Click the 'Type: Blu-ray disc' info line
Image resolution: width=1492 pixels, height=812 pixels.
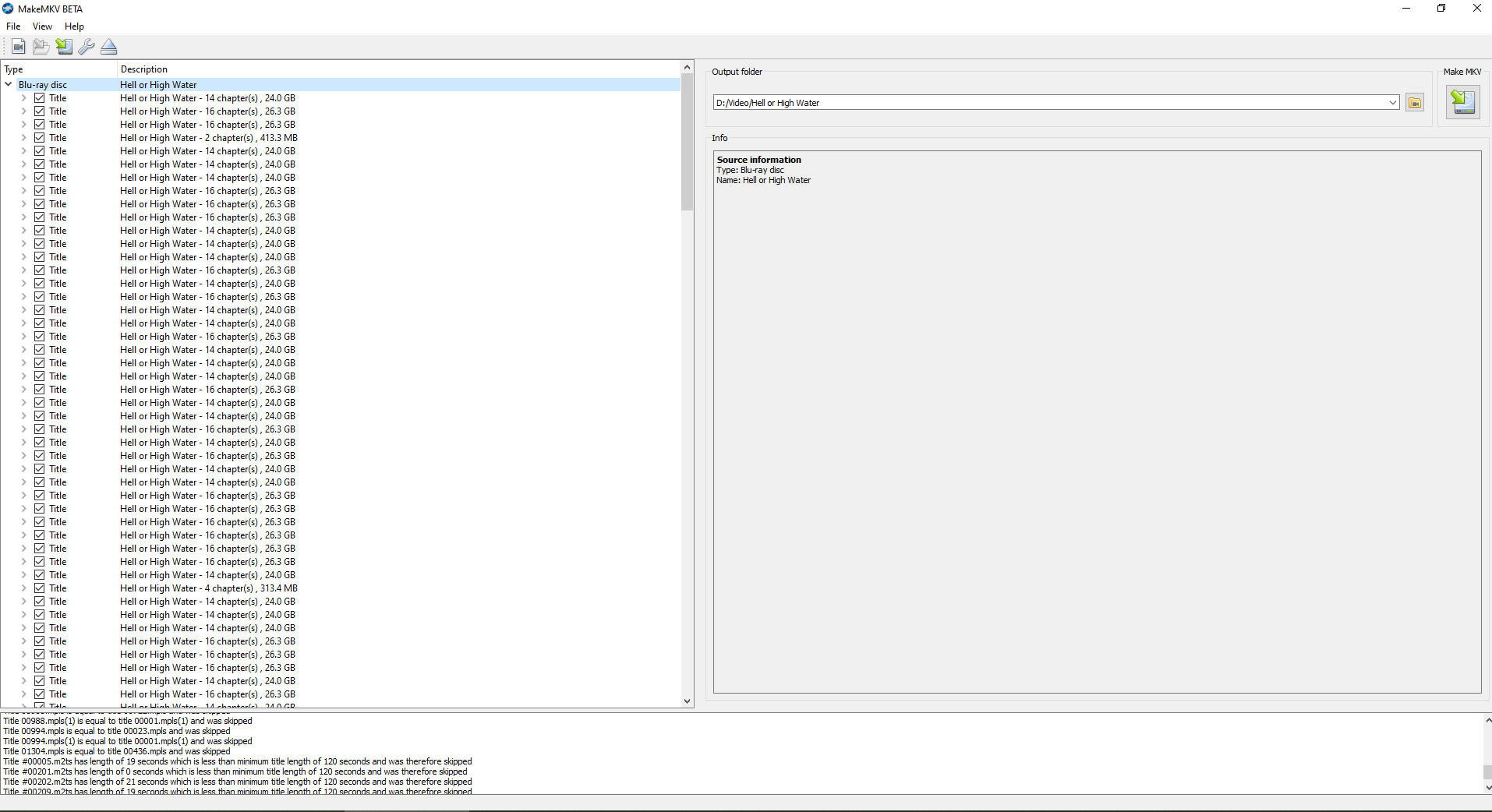point(750,170)
